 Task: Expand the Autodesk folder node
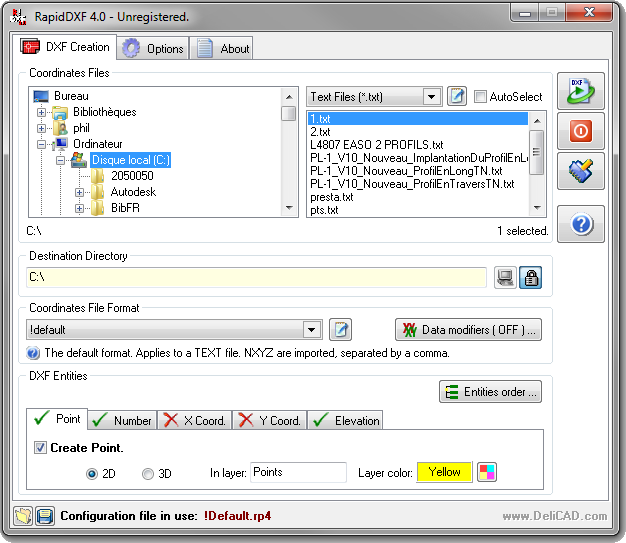[x=79, y=192]
